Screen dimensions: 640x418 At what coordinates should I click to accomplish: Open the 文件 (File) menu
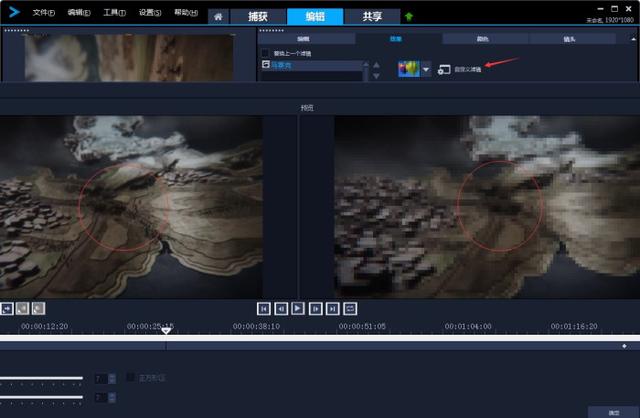click(44, 13)
